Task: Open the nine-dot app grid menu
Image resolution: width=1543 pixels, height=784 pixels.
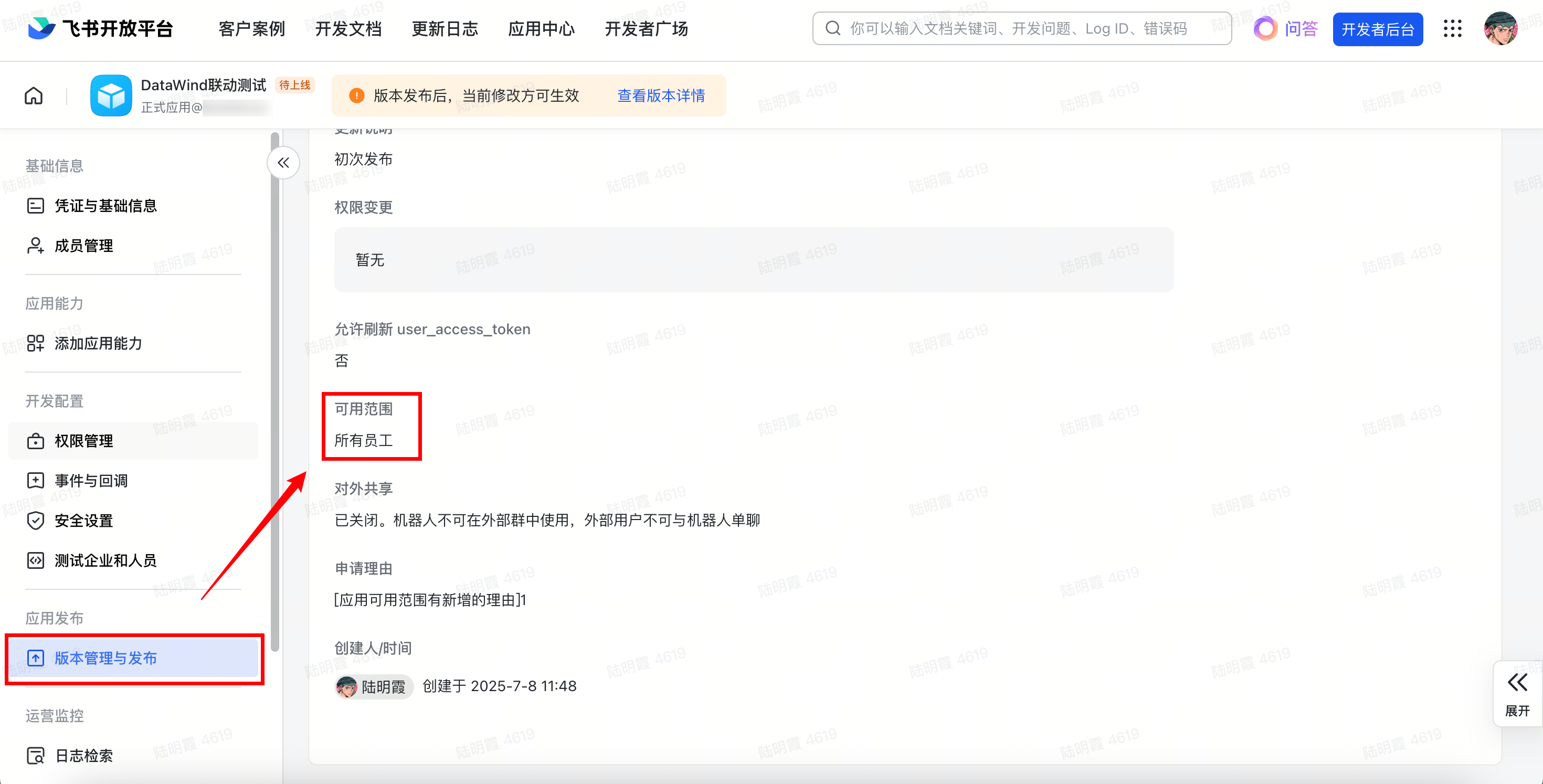Action: tap(1452, 28)
